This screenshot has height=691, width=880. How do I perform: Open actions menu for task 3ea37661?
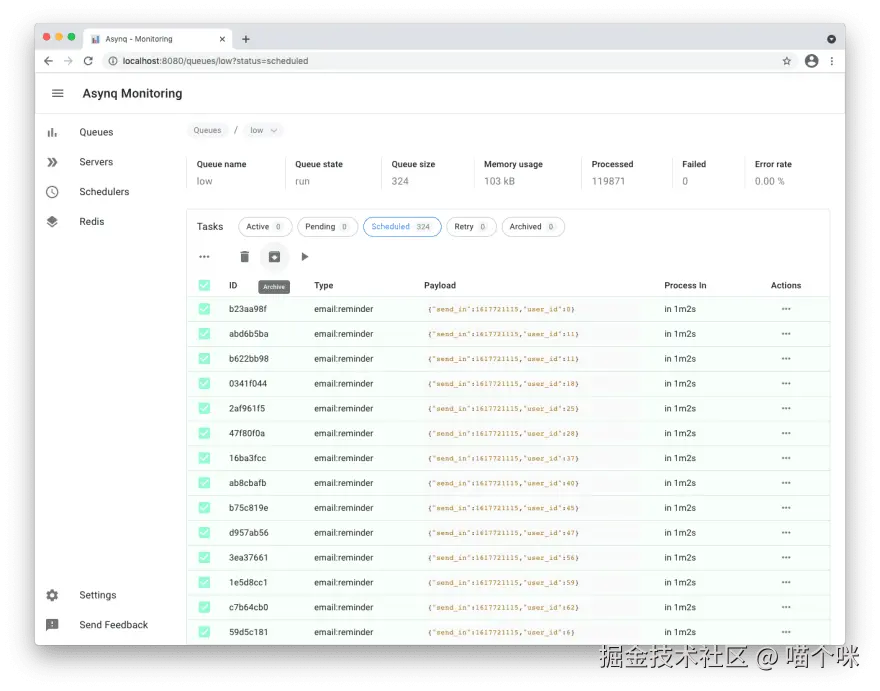[786, 557]
